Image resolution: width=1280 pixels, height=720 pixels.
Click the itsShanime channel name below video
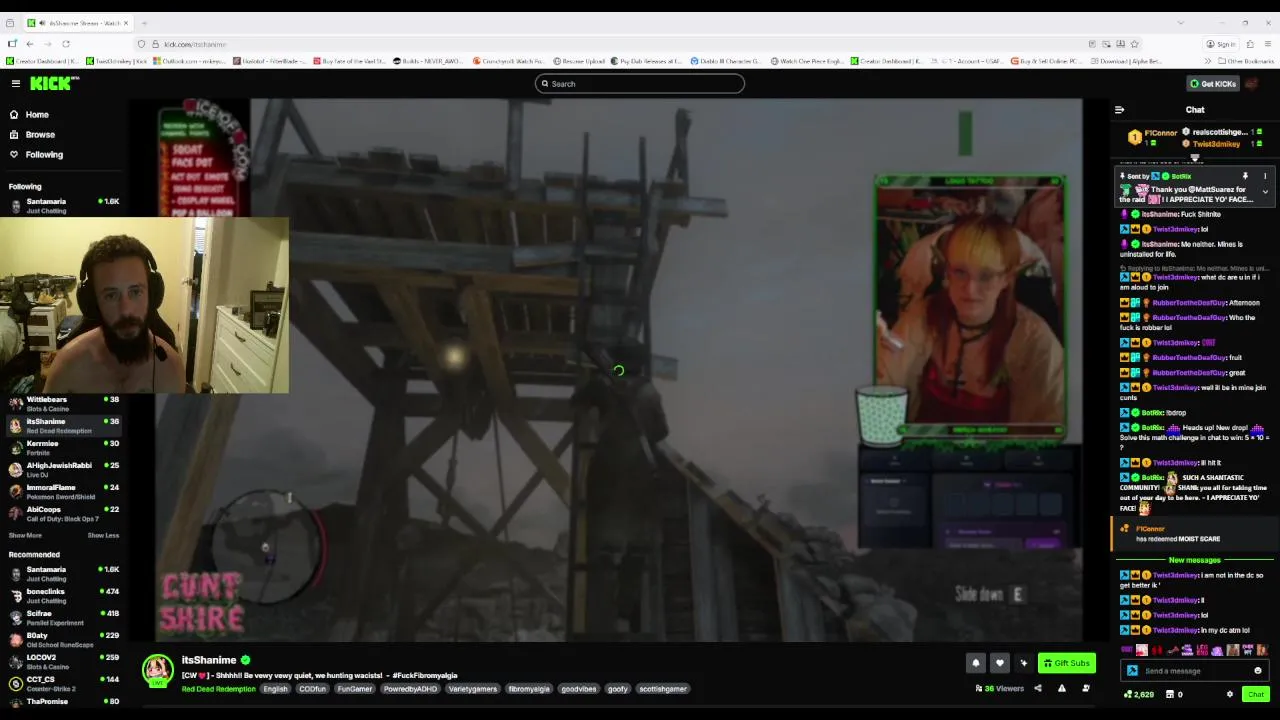(x=209, y=661)
